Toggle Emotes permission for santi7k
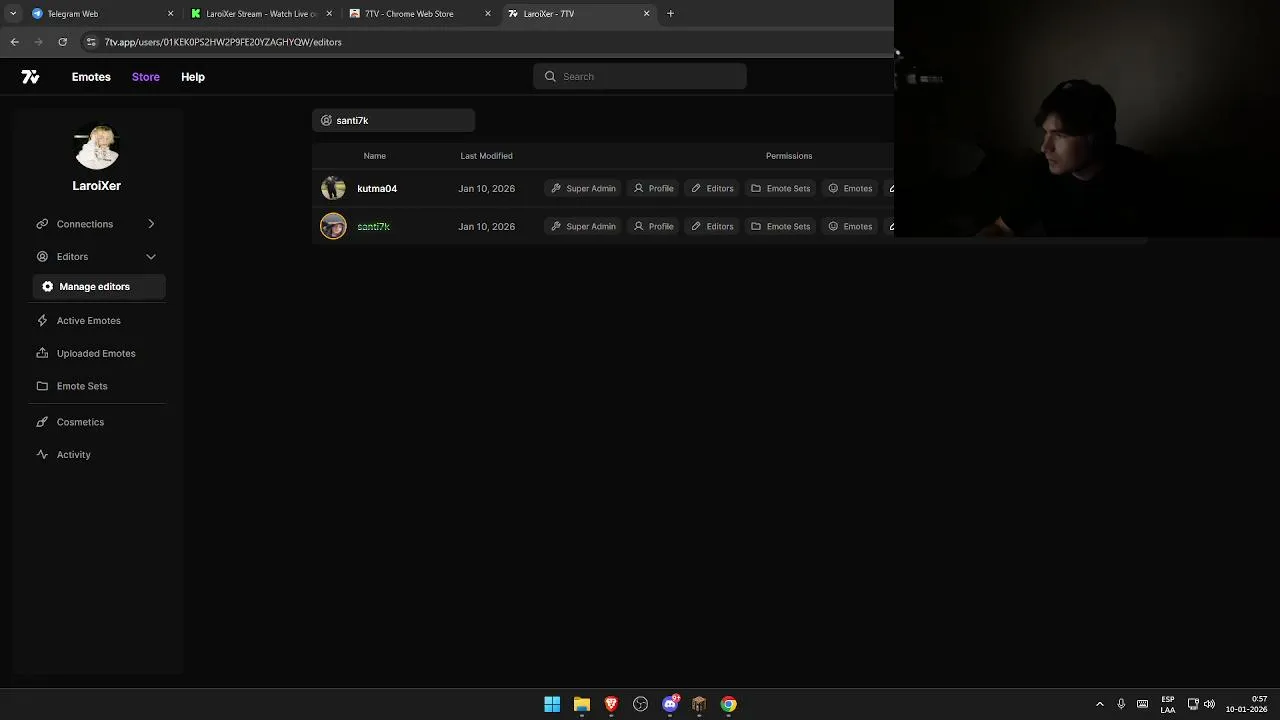Screen dimensions: 1280x720 [x=850, y=226]
